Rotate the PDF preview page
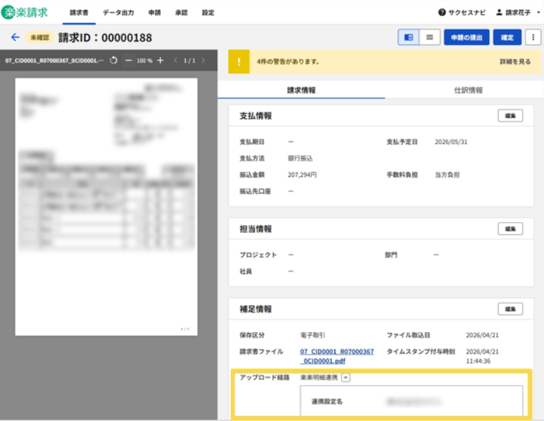Screen dimensions: 544x421 [113, 60]
